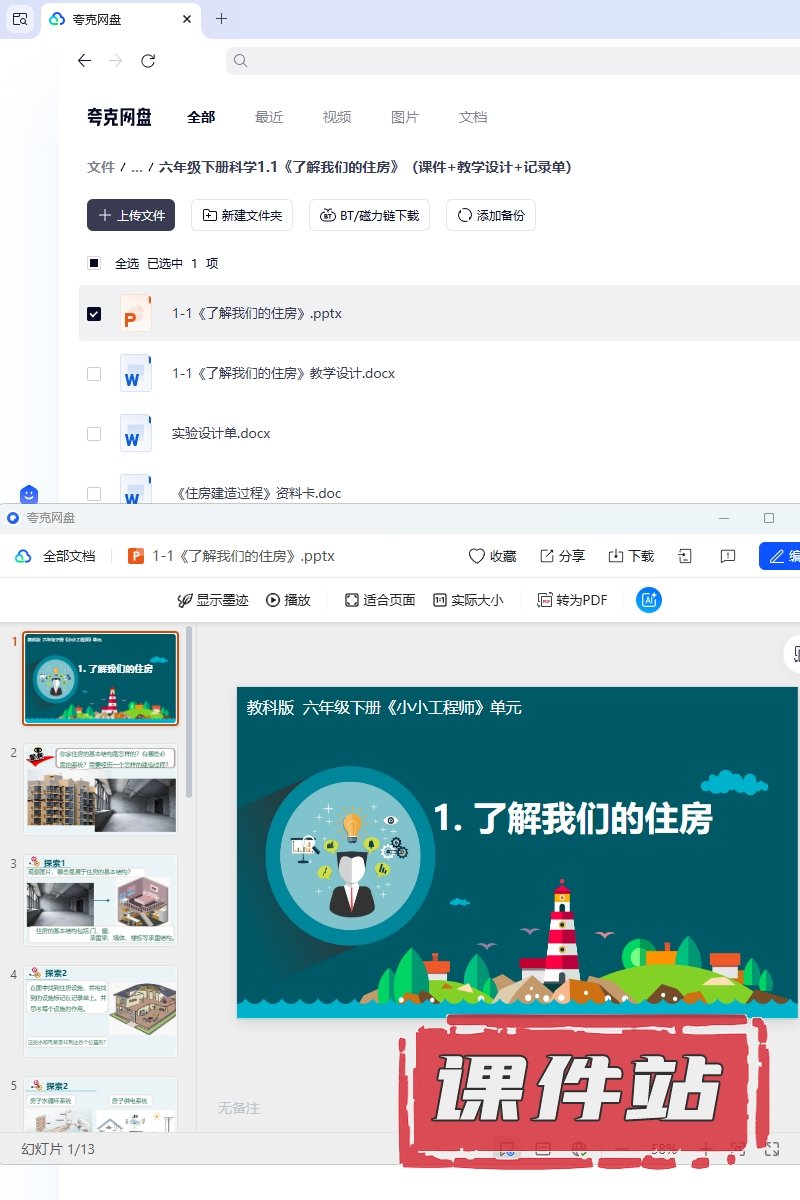Open the 文档 tab
This screenshot has height=1200, width=800.
tap(473, 117)
